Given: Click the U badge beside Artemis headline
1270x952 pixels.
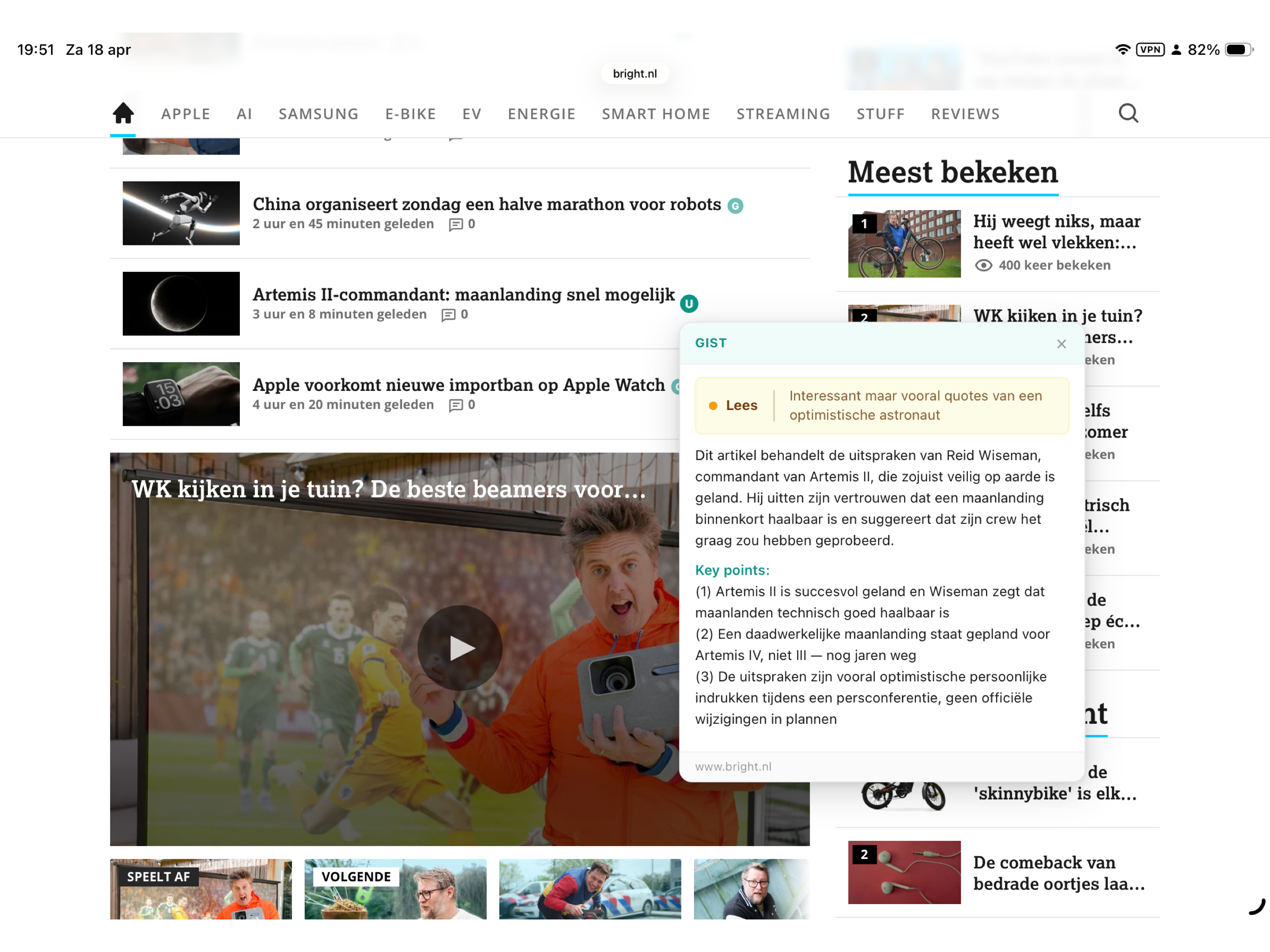Looking at the screenshot, I should coord(689,303).
